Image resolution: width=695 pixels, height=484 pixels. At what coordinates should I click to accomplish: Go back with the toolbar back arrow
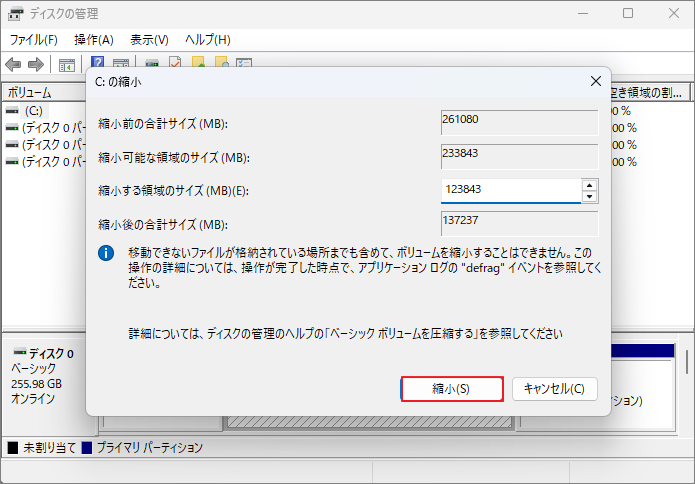(x=13, y=65)
